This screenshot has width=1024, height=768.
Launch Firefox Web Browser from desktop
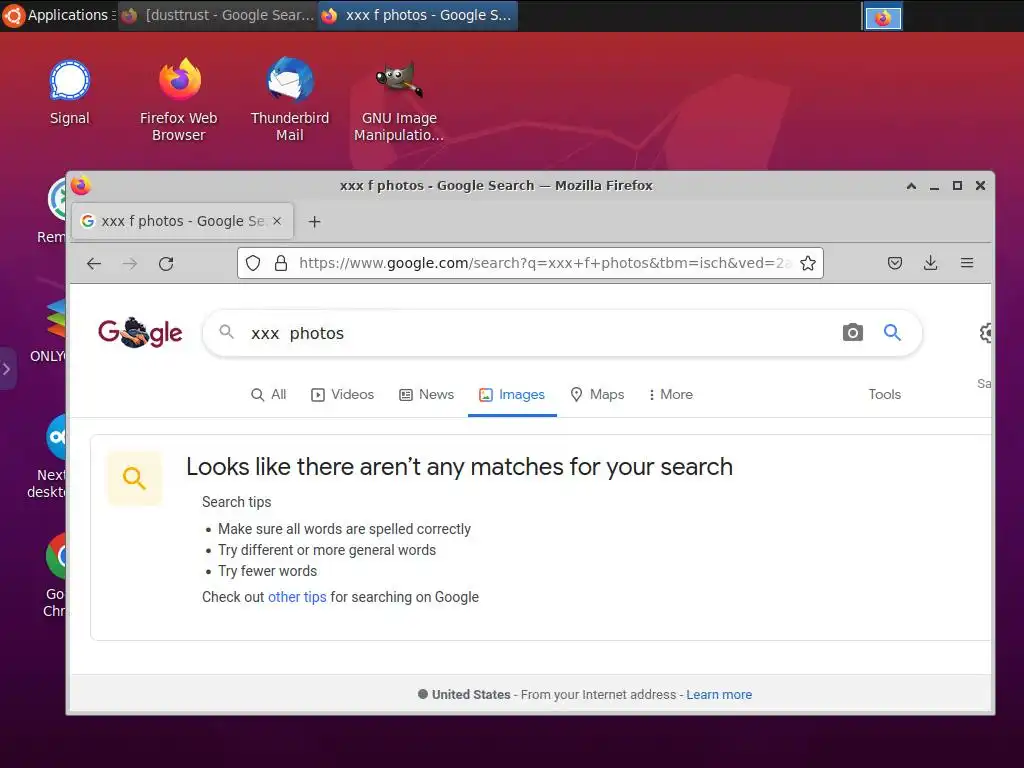click(x=179, y=99)
